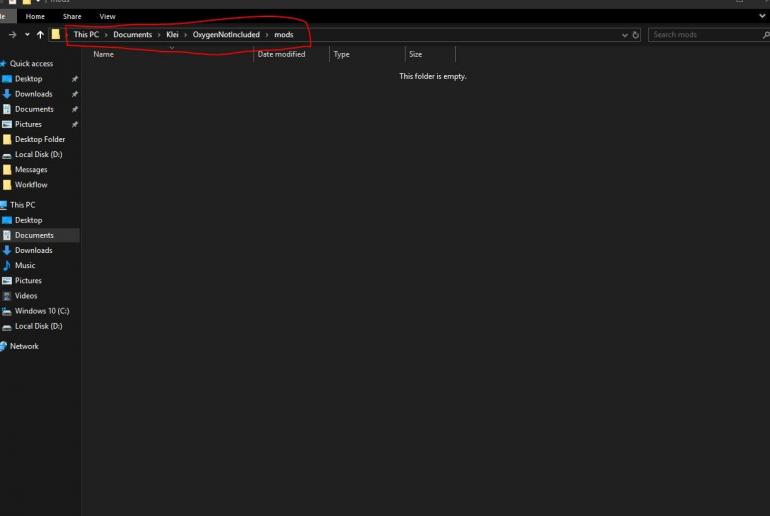770x516 pixels.
Task: Open the Share ribbon tab
Action: pos(72,16)
